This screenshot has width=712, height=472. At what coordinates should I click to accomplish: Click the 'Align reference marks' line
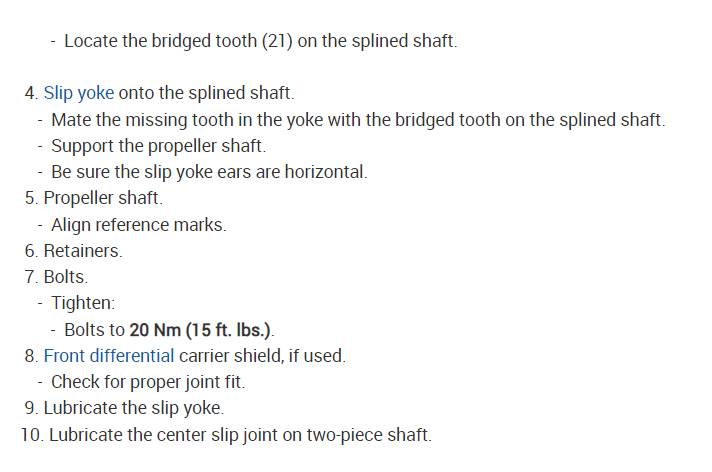pos(139,225)
